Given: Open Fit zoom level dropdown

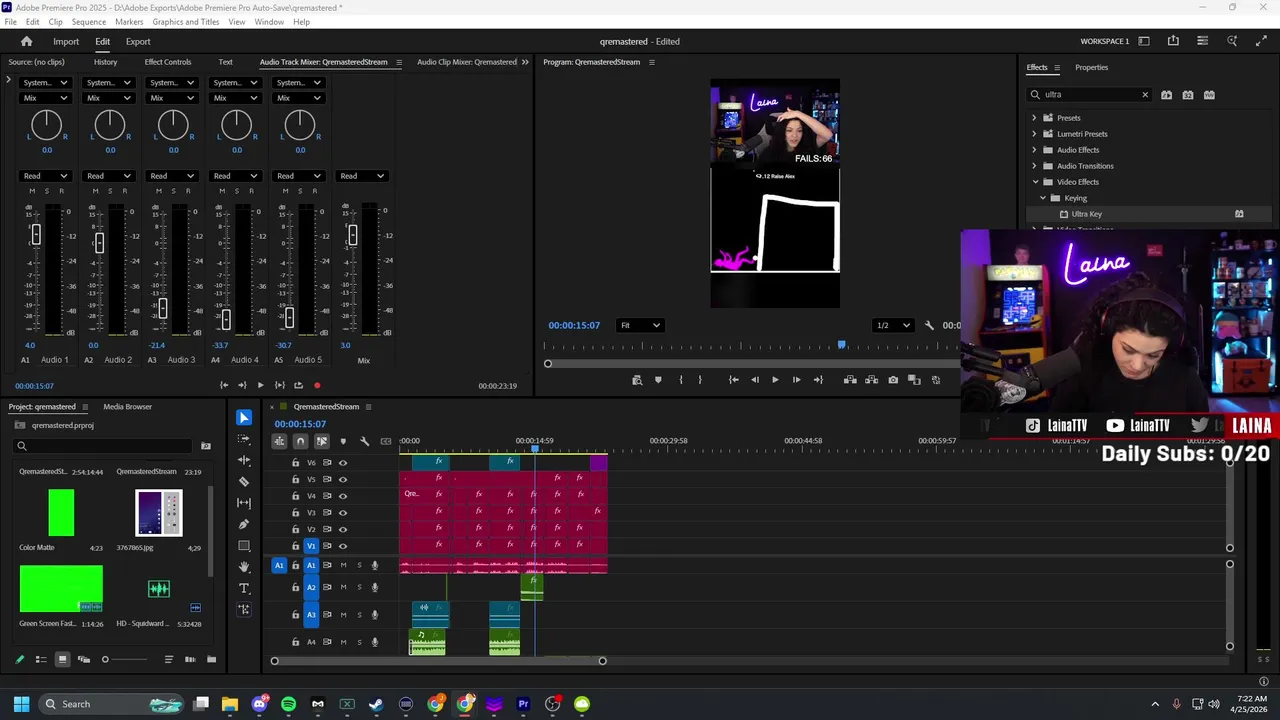Looking at the screenshot, I should click(640, 325).
